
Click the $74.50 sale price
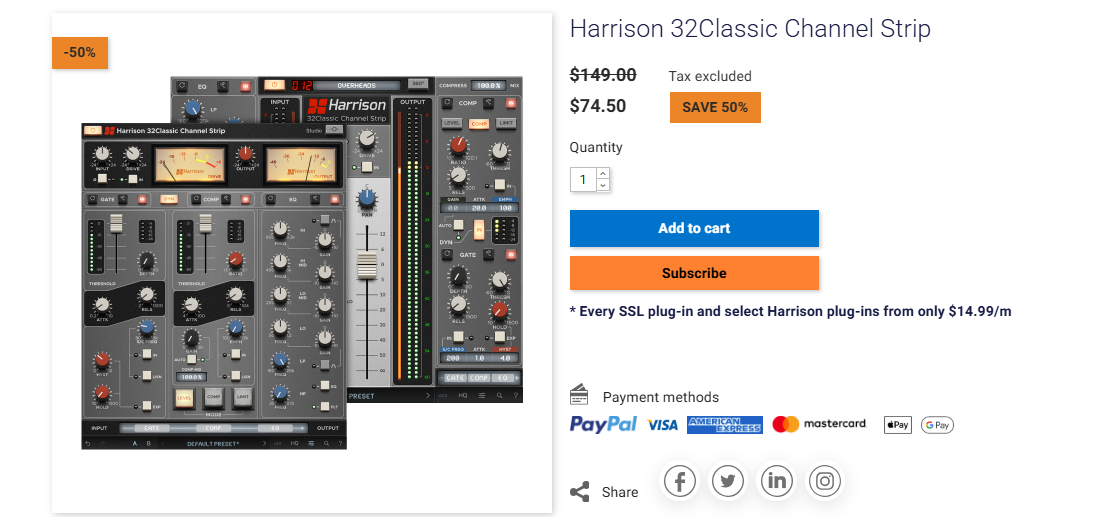pyautogui.click(x=598, y=106)
